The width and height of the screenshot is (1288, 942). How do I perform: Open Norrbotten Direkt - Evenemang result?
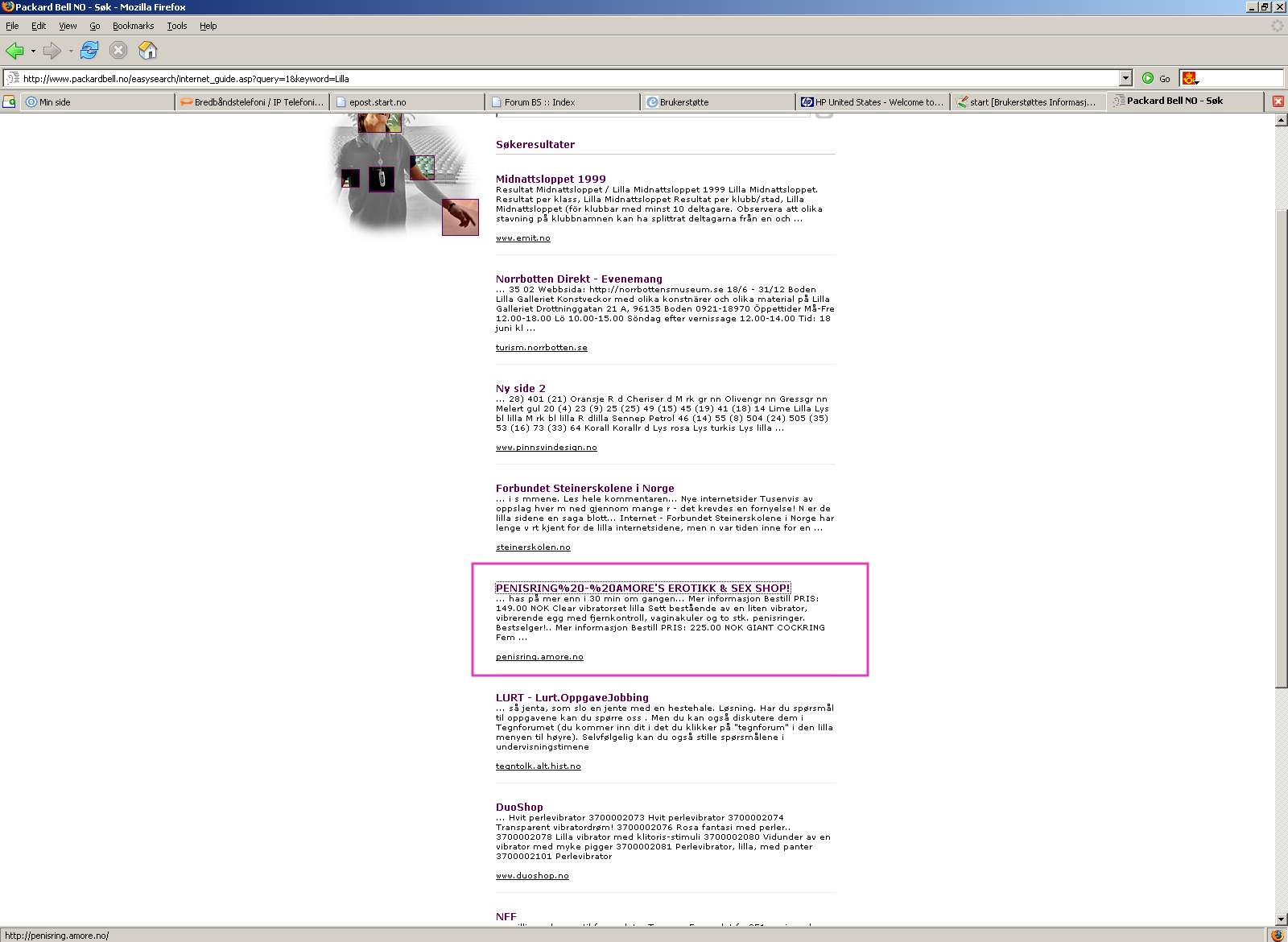tap(579, 279)
